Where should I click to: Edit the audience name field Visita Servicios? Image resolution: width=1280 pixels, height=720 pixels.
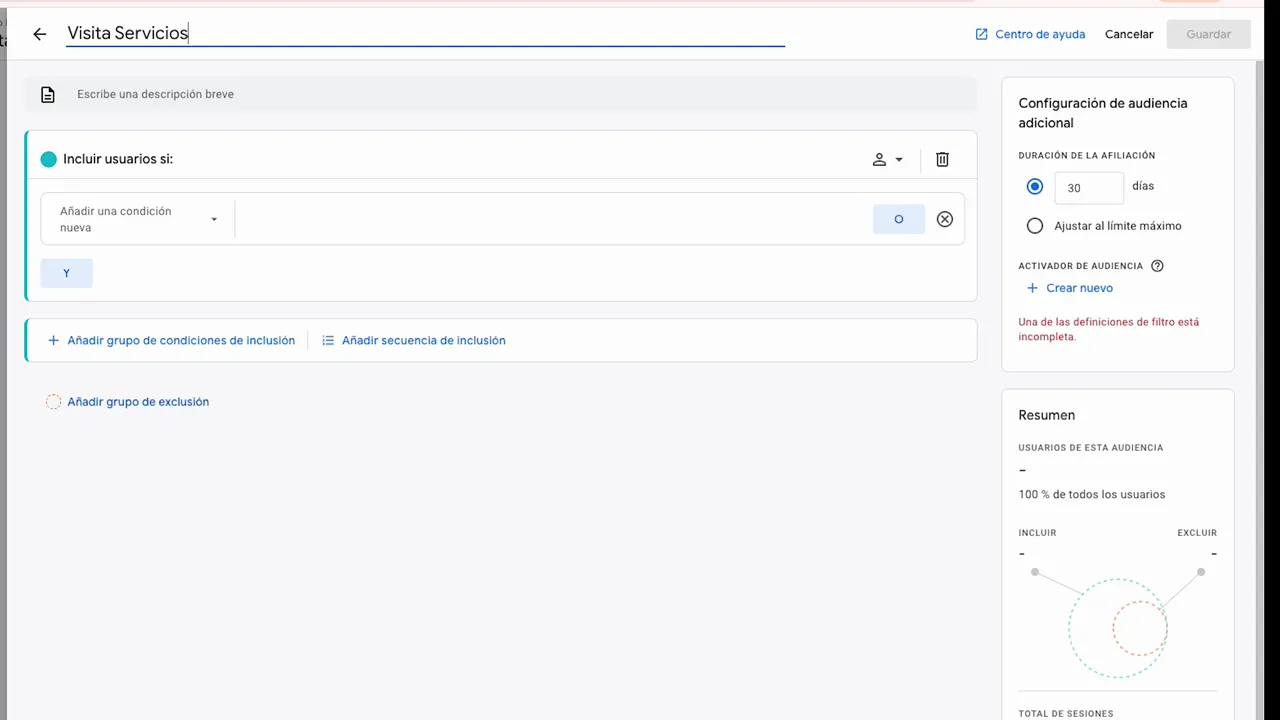[x=425, y=34]
